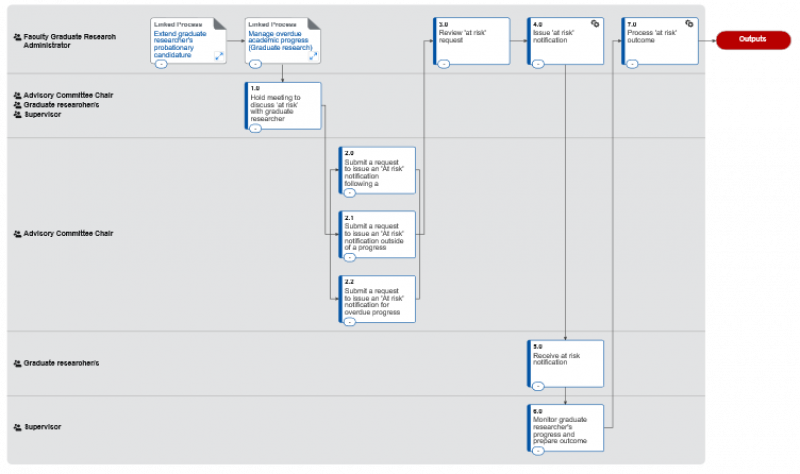Expand step 2.2 request for overdue progress
This screenshot has width=800, height=474.
pos(349,322)
